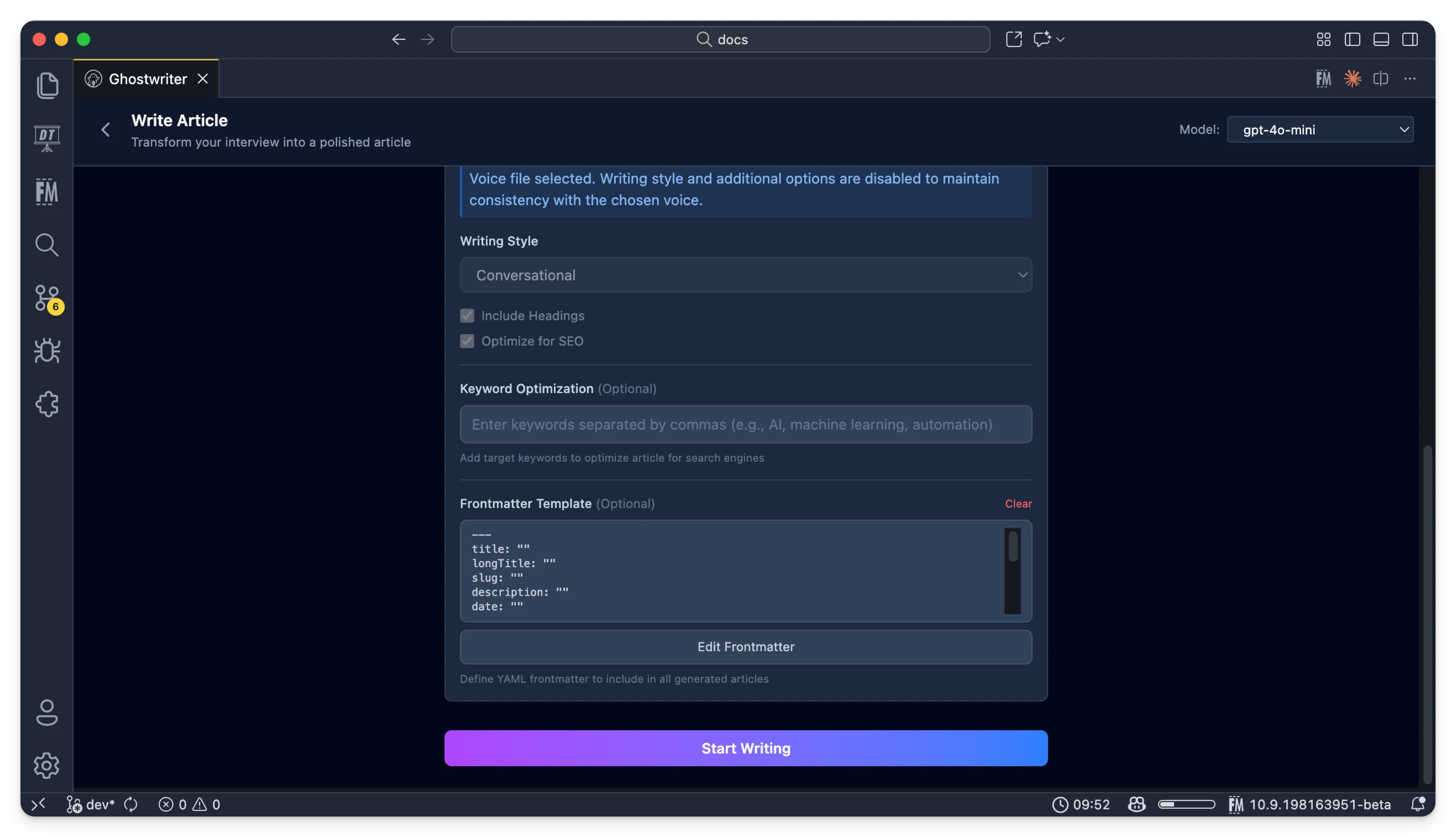Image resolution: width=1456 pixels, height=837 pixels.
Task: Click the orange asterisk icon in editor toolbar
Action: pyautogui.click(x=1352, y=79)
